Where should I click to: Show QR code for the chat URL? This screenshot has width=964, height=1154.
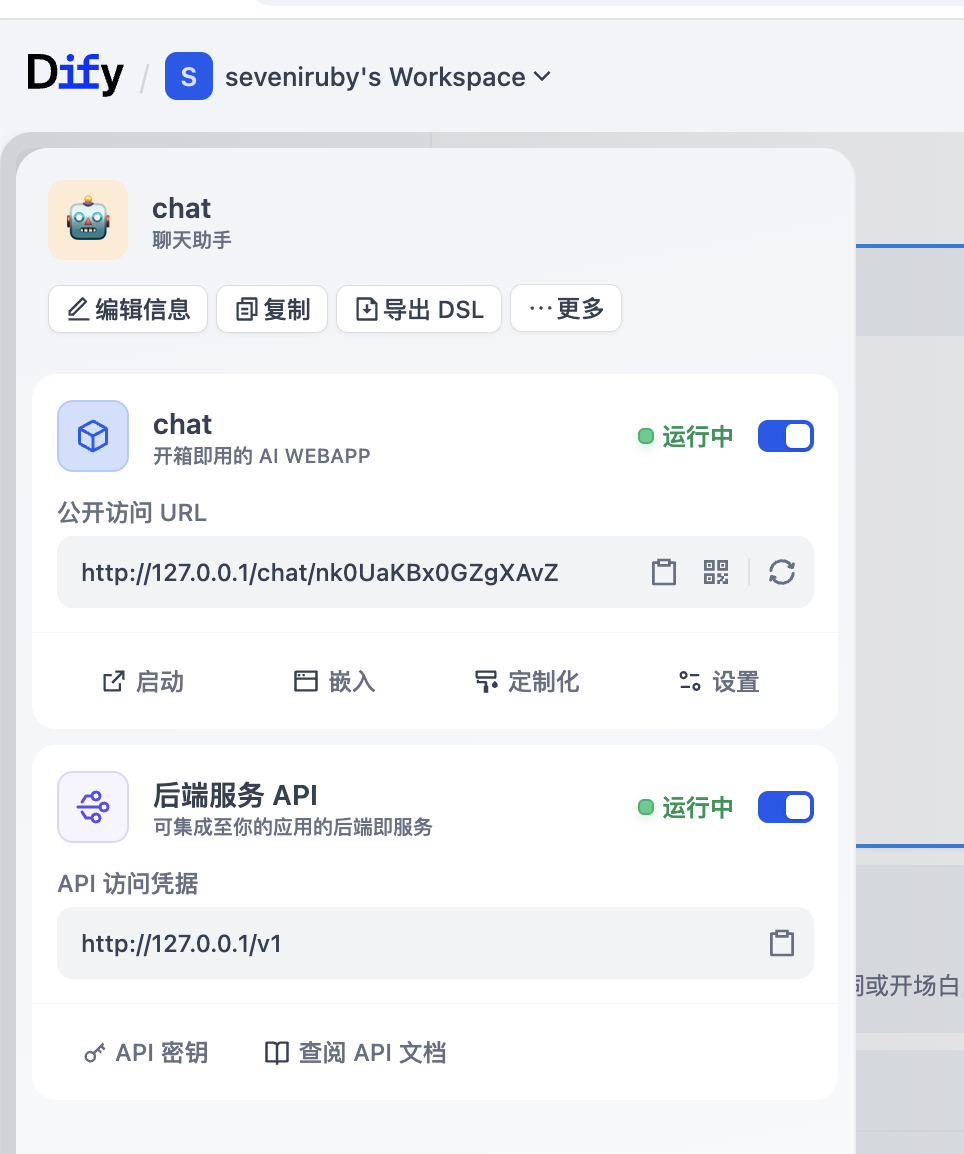click(x=716, y=572)
